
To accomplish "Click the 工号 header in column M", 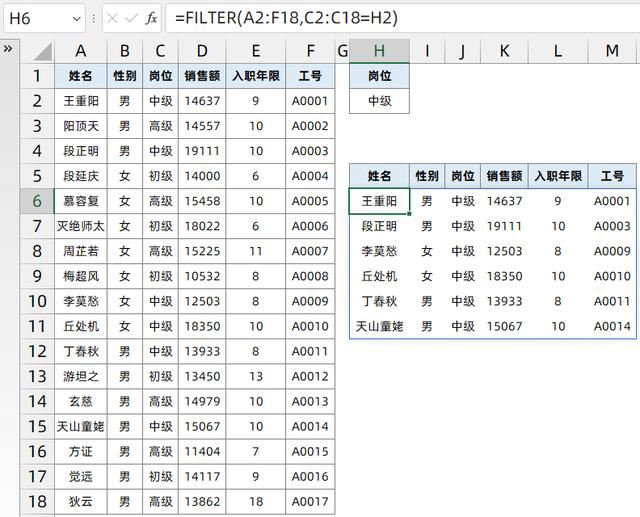I will [611, 176].
